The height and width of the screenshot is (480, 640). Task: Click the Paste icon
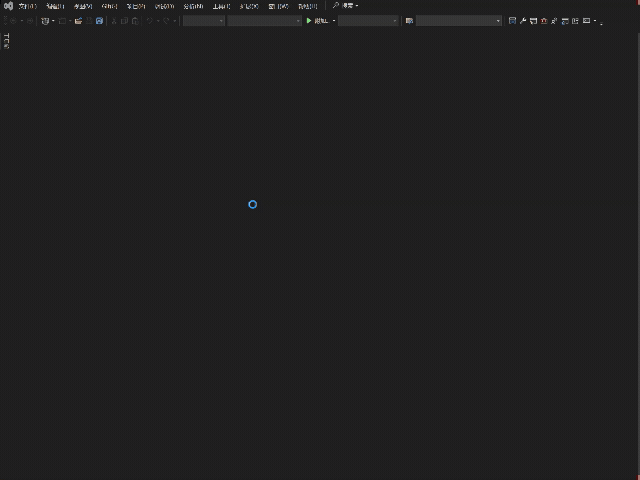(x=135, y=21)
